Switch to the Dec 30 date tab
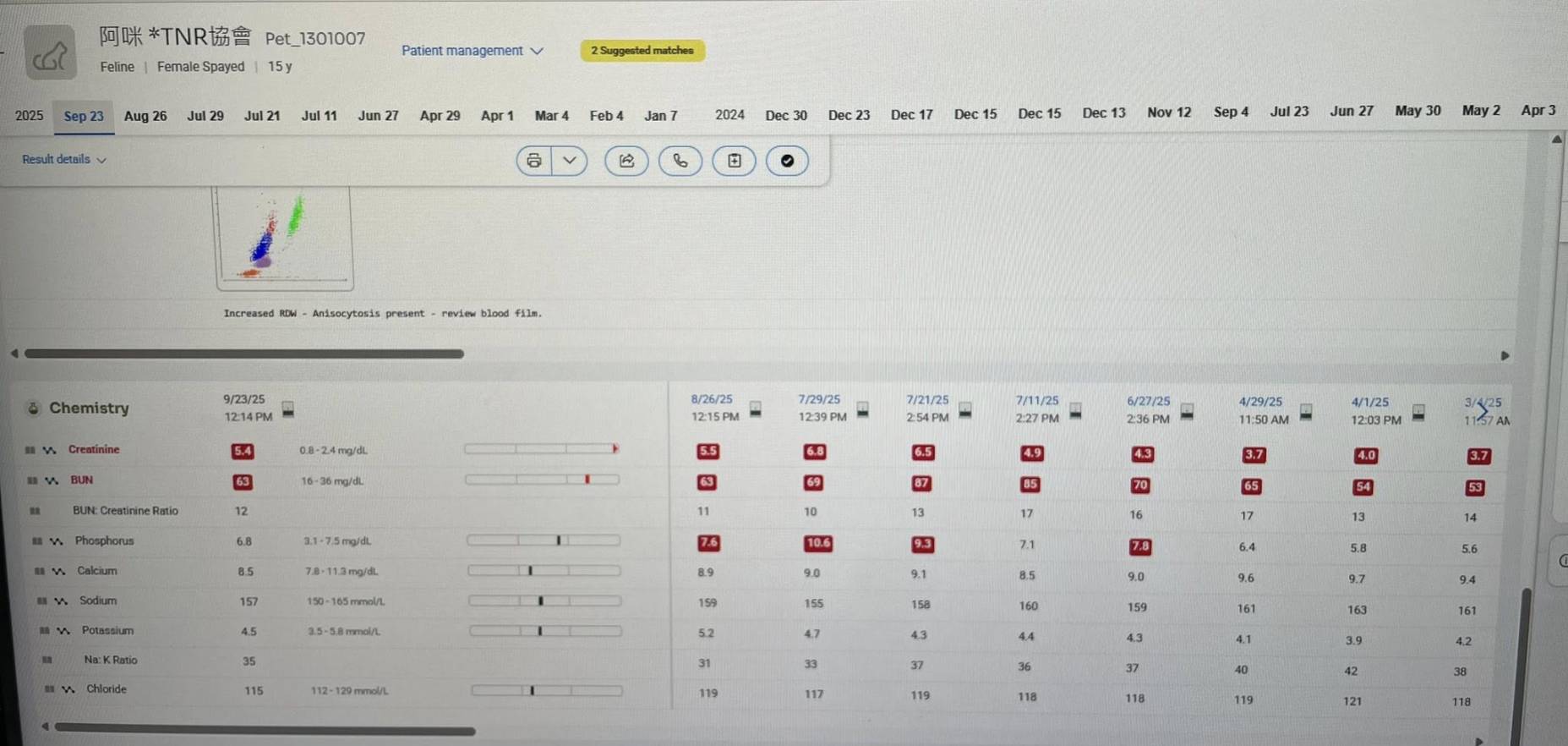This screenshot has height=746, width=1568. tap(786, 115)
